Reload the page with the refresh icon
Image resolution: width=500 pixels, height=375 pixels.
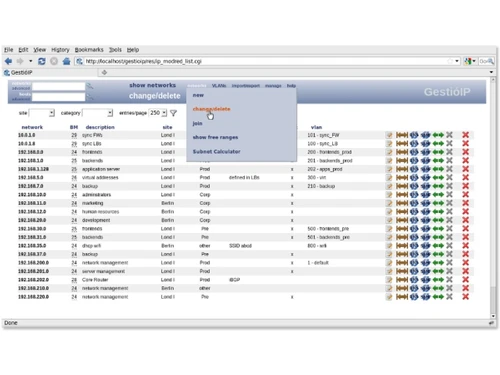tap(42, 61)
